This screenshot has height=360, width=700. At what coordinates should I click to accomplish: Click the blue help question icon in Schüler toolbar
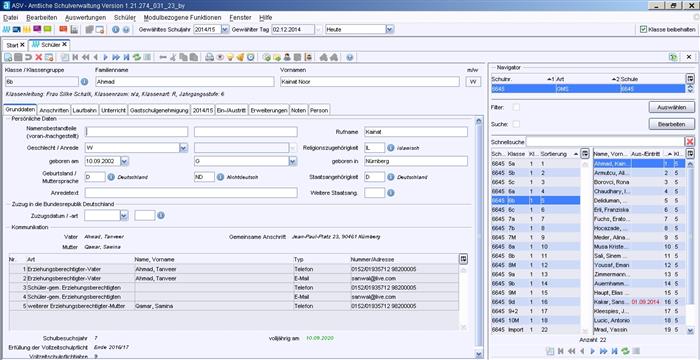350,57
